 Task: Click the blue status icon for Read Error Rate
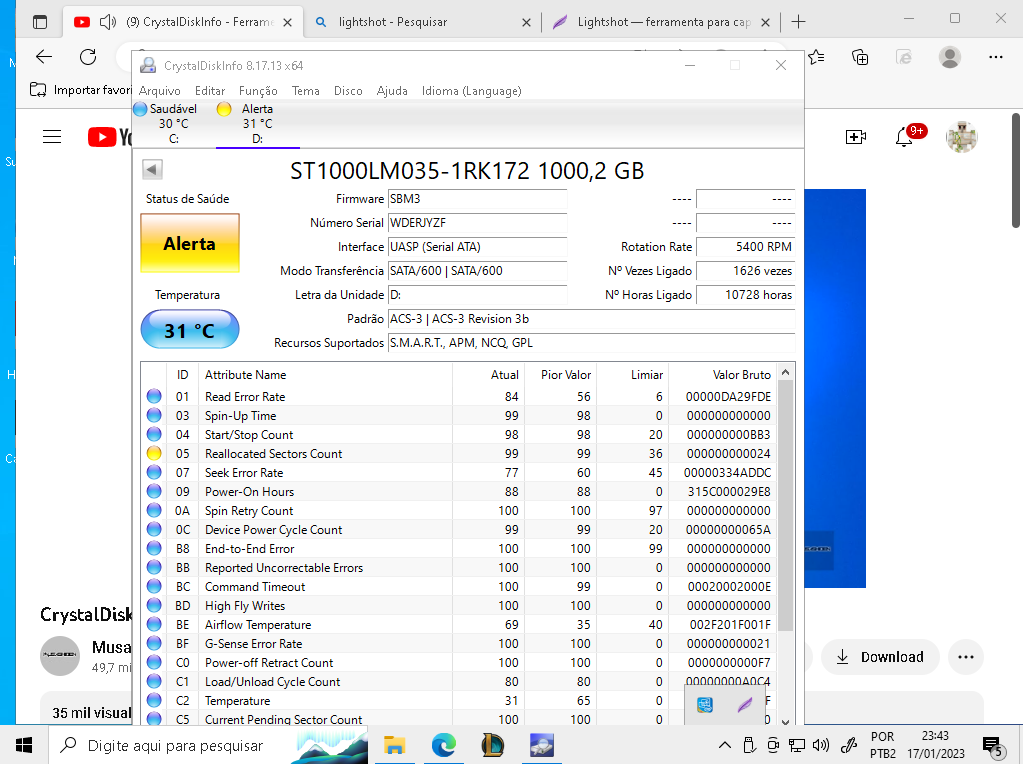154,396
